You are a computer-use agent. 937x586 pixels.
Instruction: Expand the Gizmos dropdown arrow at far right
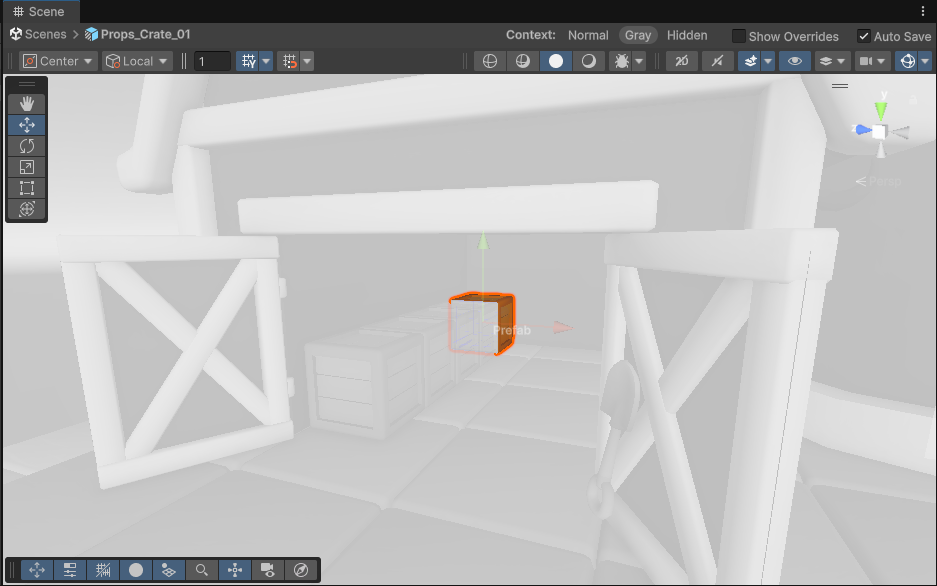(x=925, y=61)
